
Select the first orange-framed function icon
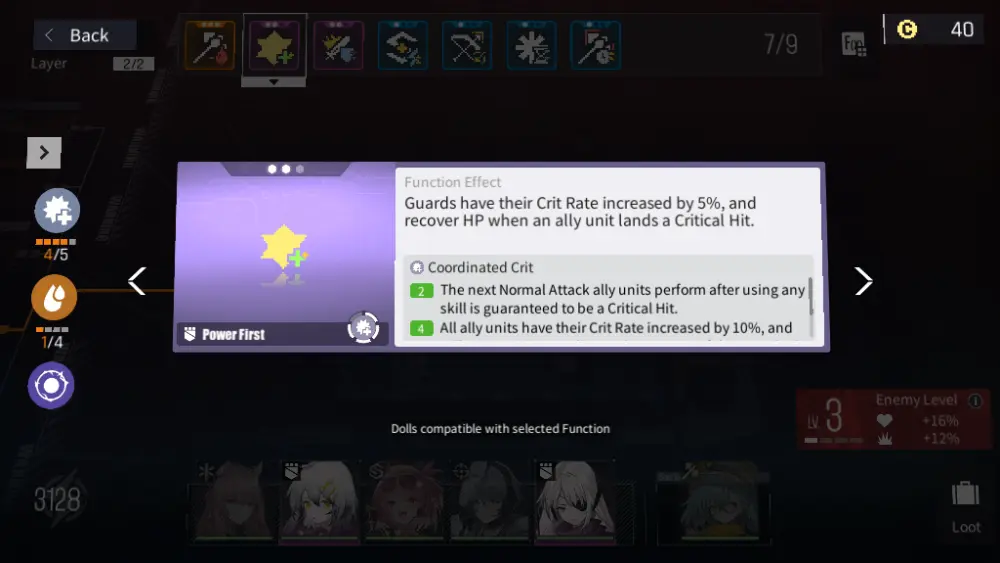[x=210, y=45]
